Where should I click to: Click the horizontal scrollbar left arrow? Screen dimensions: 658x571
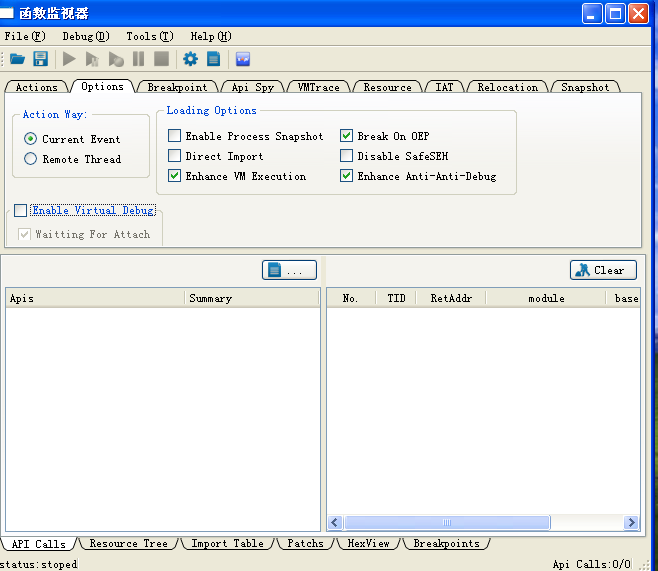coord(335,522)
